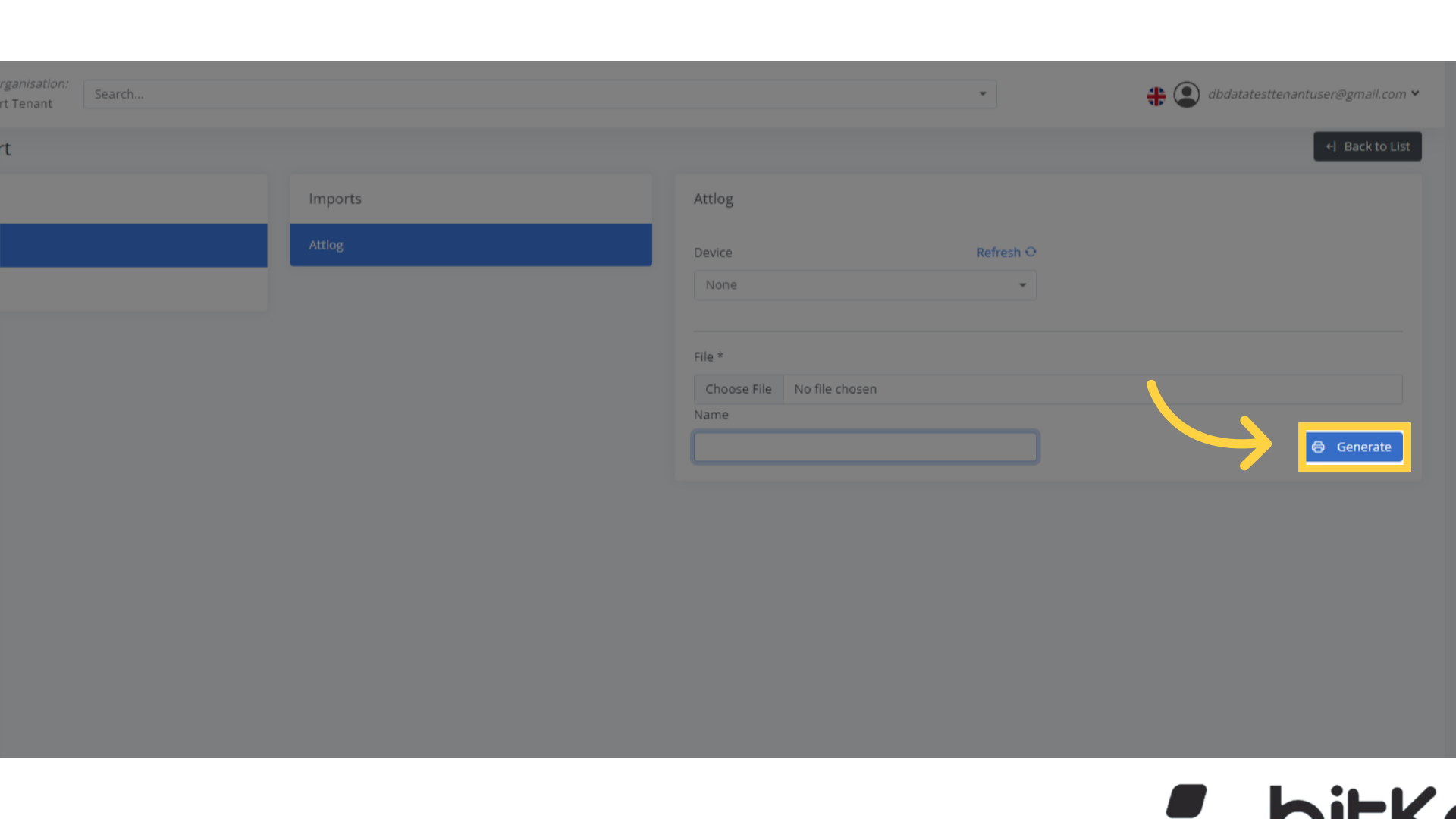Open the Device dropdown showing None

[x=864, y=285]
